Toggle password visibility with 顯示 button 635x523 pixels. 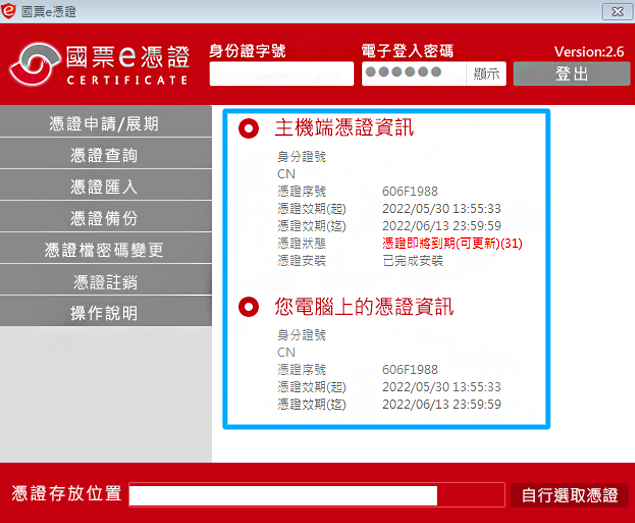(487, 74)
